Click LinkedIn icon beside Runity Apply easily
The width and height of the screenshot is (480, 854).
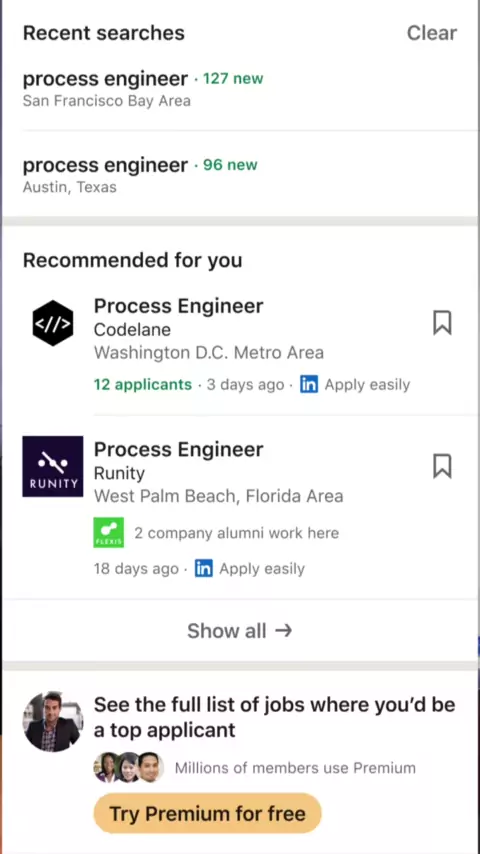click(x=204, y=569)
